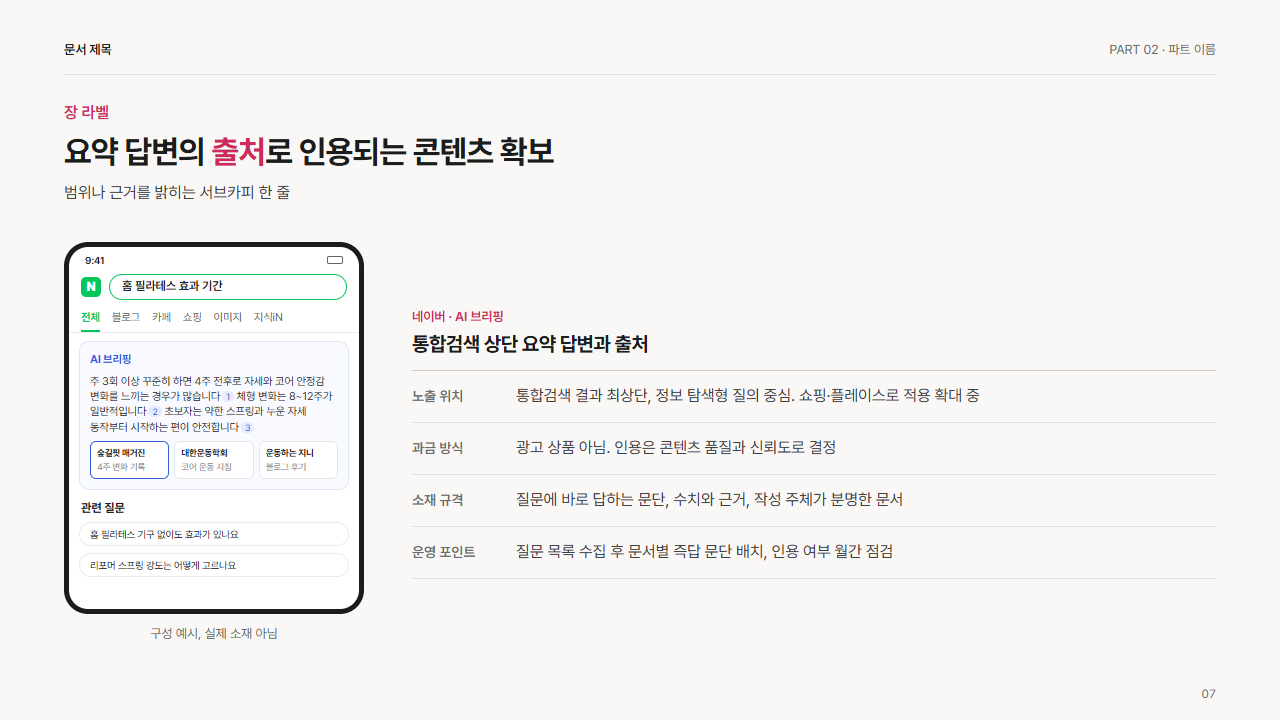
Task: Click the text starting 질문 목록 수집 후
Action: (x=704, y=552)
